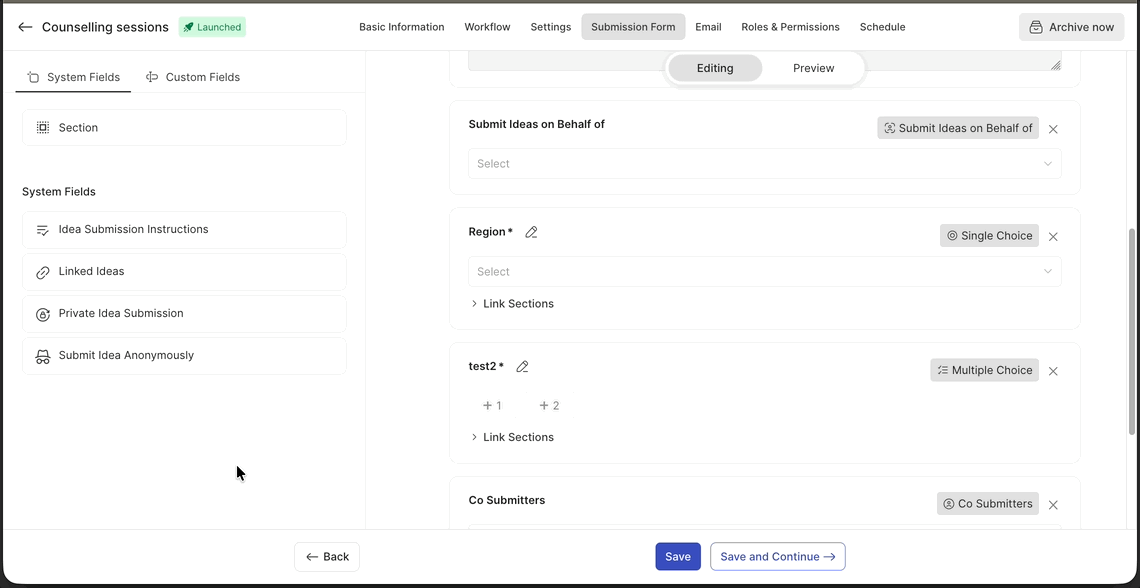Open Submit Ideas on Behalf of dropdown
Image resolution: width=1140 pixels, height=588 pixels.
tap(764, 164)
